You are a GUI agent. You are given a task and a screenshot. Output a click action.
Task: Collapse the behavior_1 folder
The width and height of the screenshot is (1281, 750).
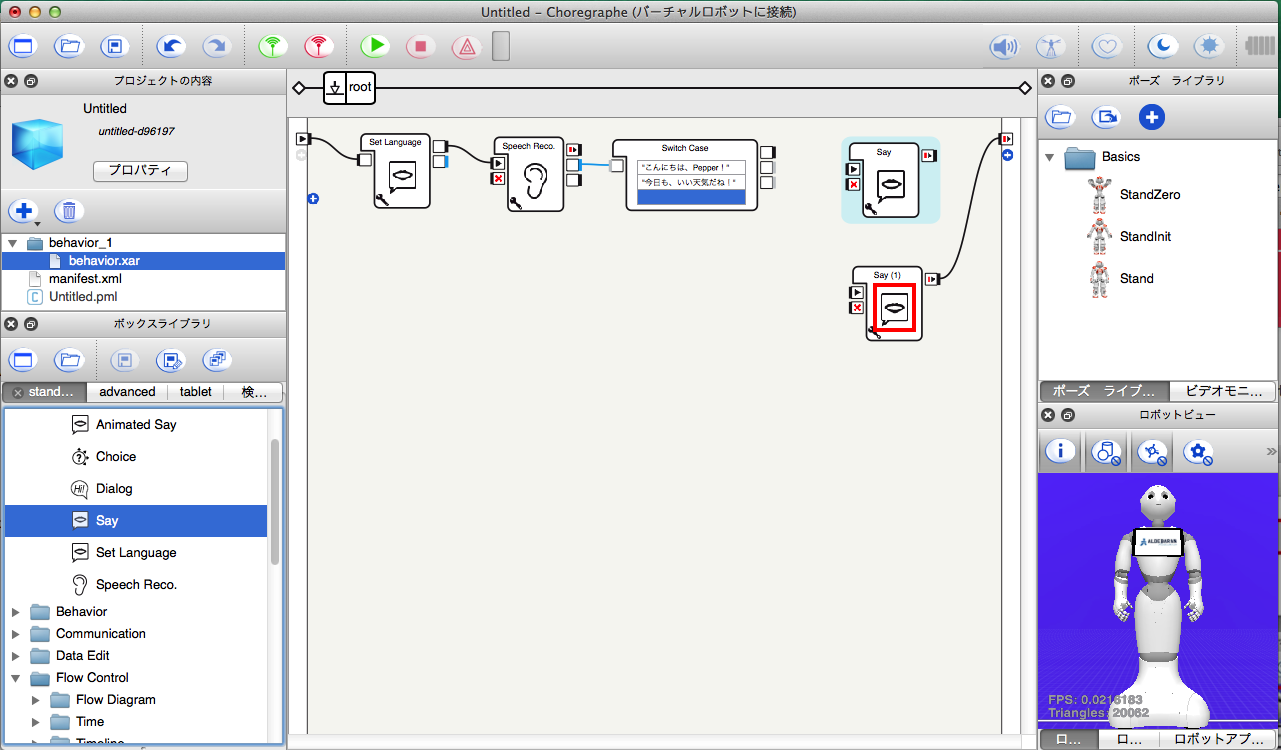[12, 243]
